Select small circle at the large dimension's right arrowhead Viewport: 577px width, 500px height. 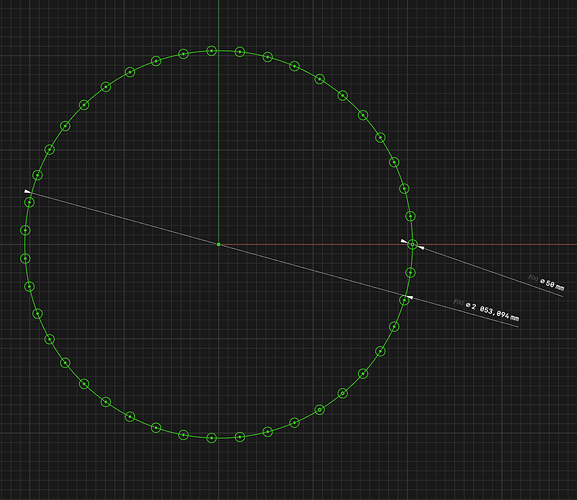(x=404, y=300)
